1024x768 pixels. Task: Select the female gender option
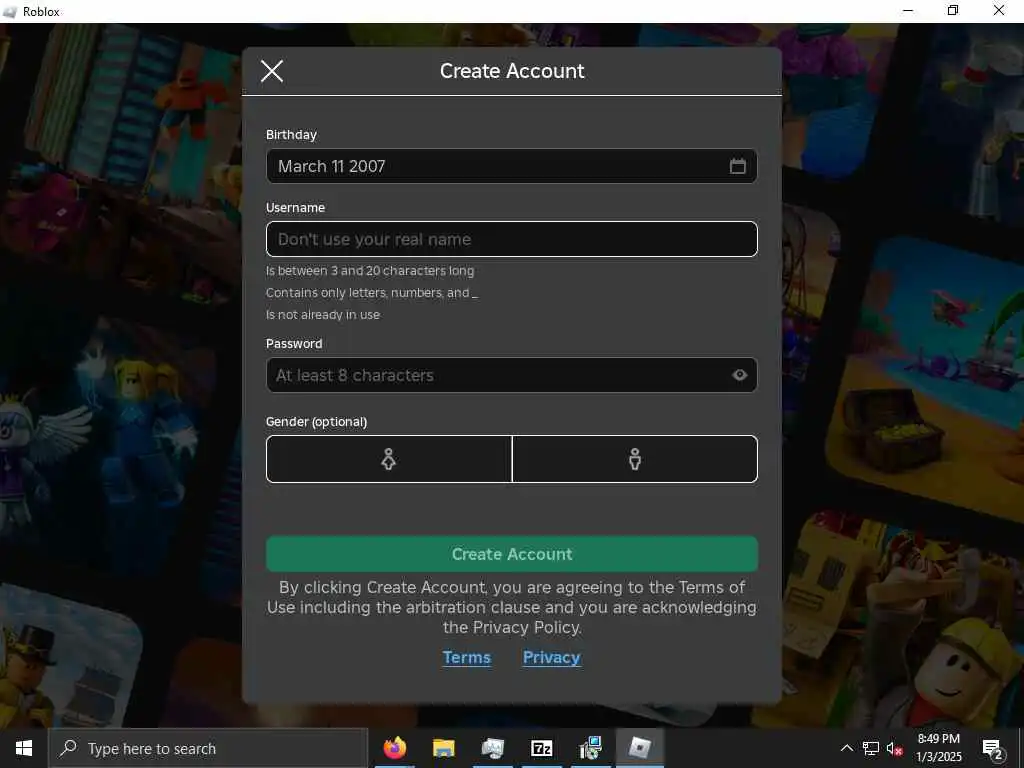tap(389, 459)
